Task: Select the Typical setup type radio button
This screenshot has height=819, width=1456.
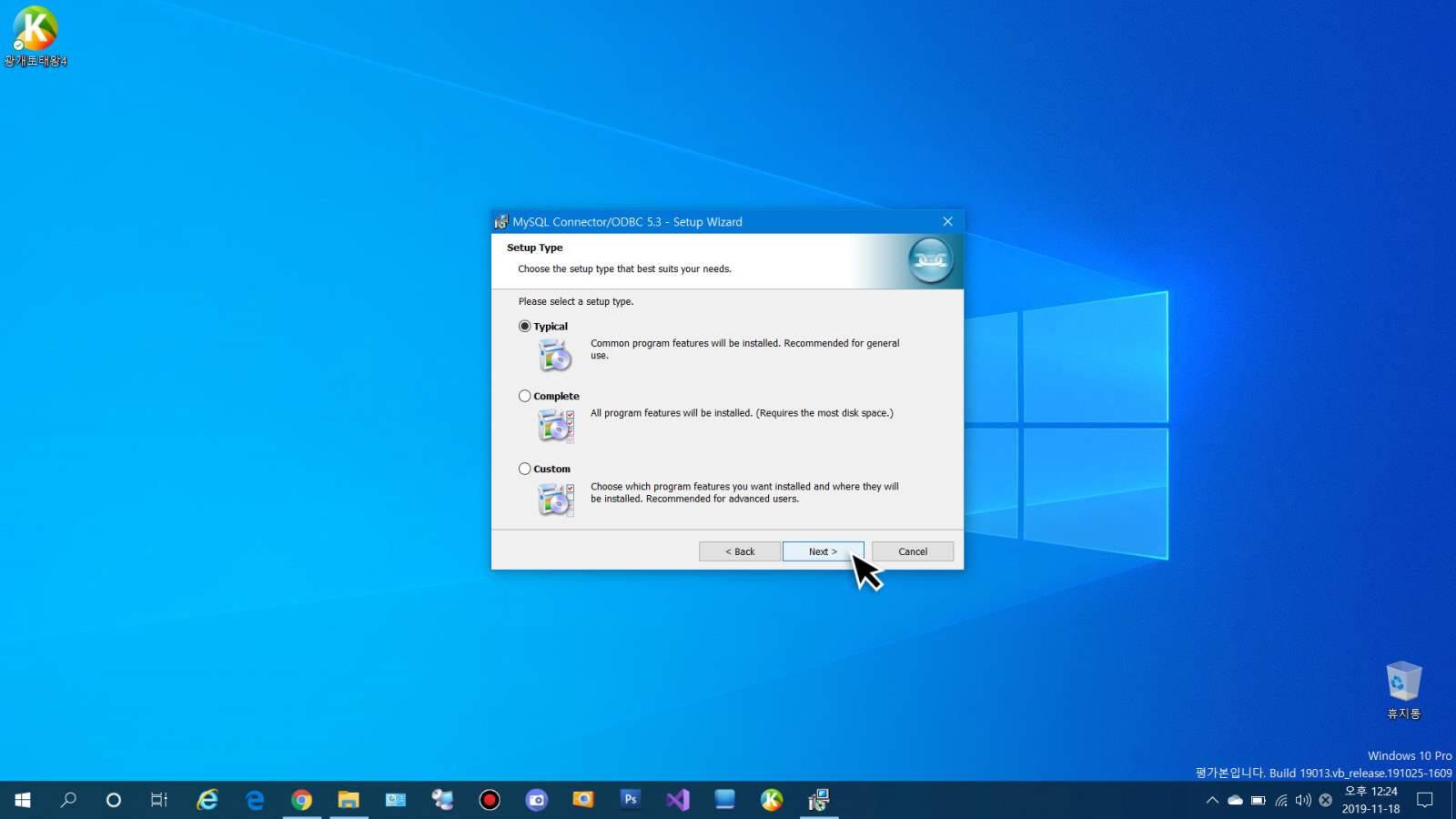Action: 524,326
